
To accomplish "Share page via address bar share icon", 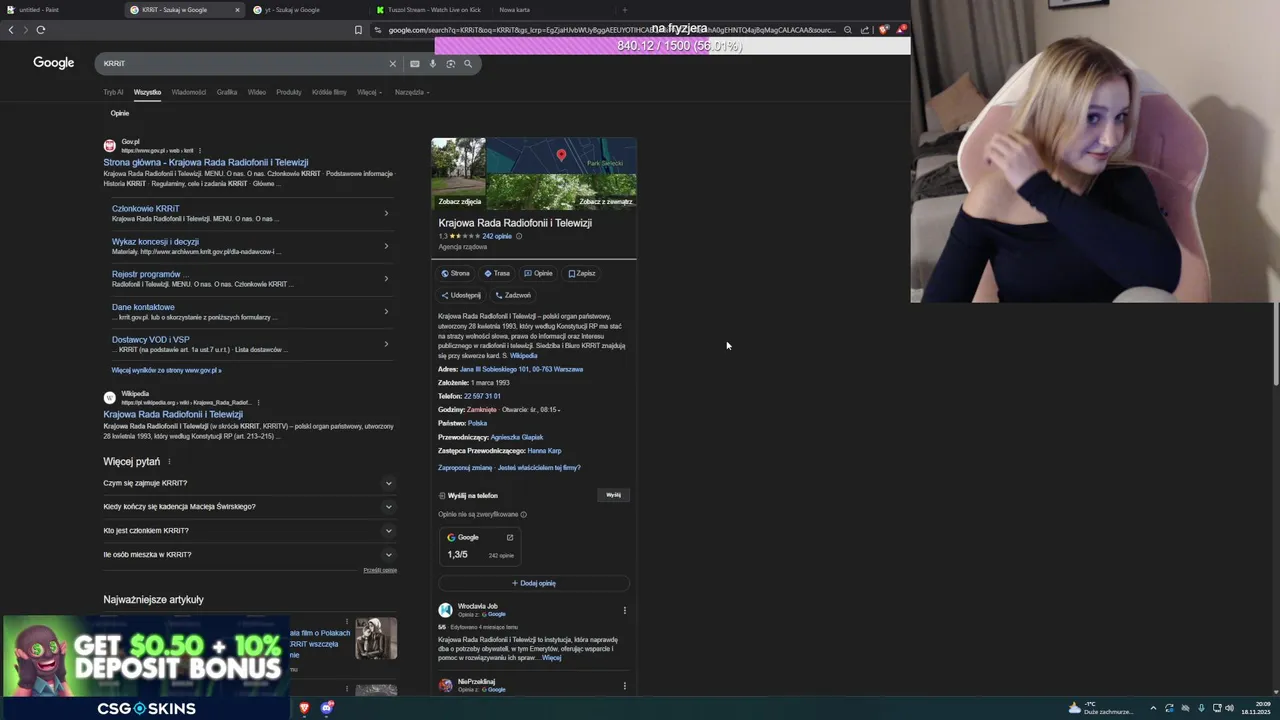I will (x=865, y=30).
